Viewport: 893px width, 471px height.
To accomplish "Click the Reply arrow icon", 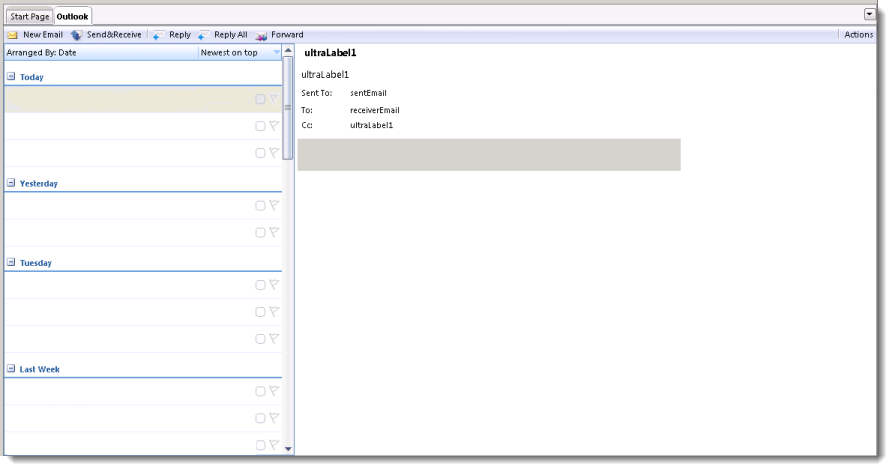I will point(158,35).
